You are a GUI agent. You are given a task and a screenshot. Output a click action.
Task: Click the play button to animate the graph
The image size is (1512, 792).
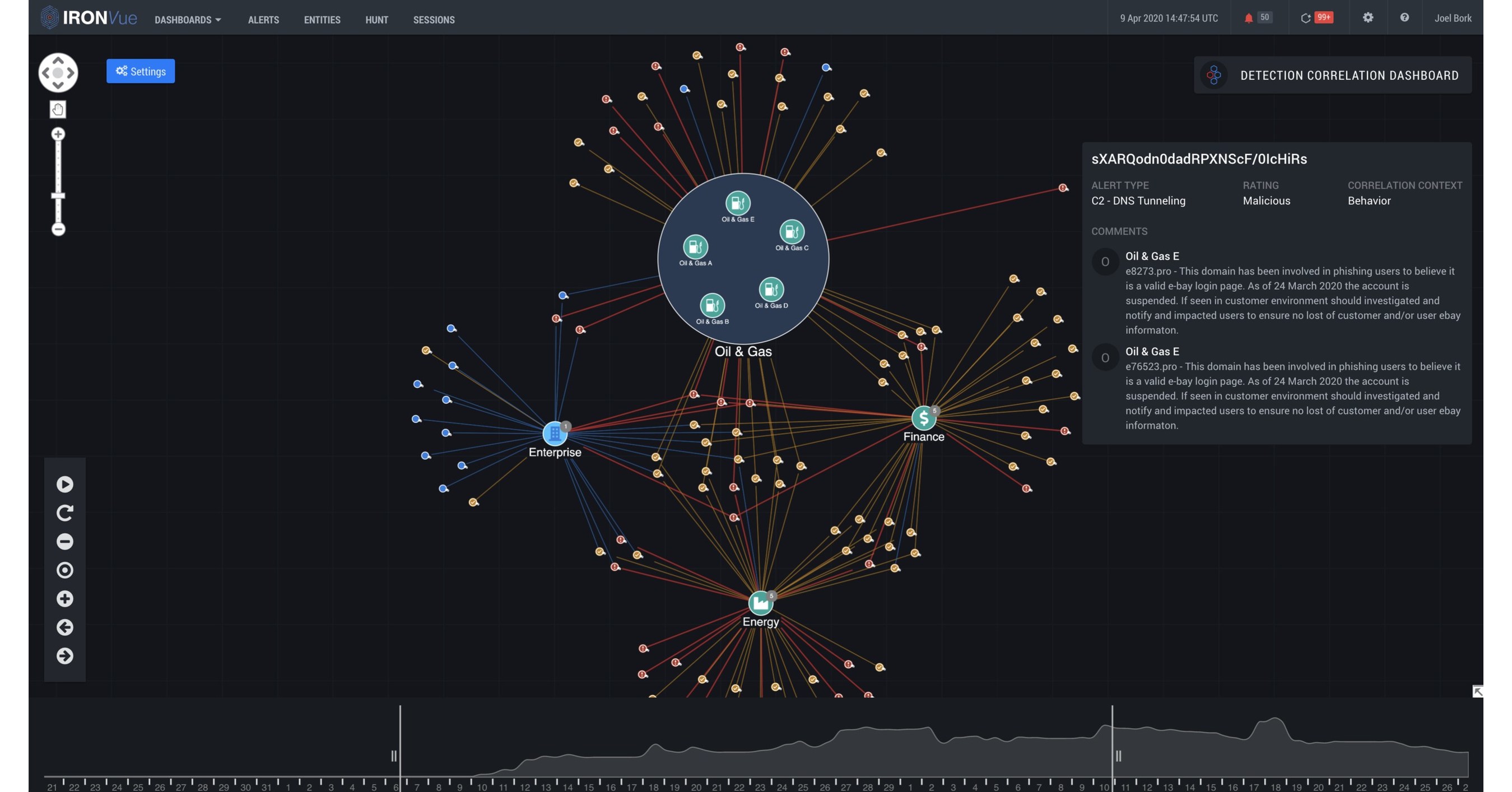coord(64,485)
